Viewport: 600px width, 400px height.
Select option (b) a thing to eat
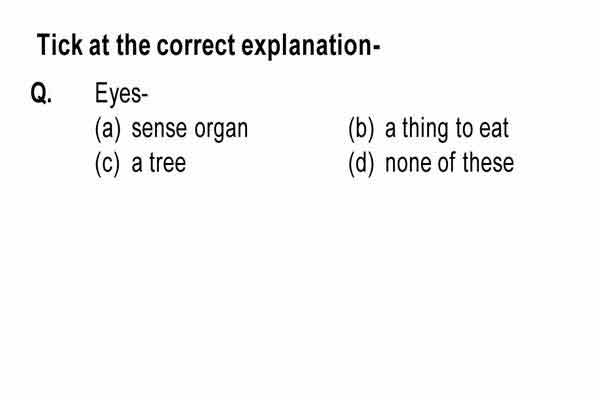(x=429, y=129)
